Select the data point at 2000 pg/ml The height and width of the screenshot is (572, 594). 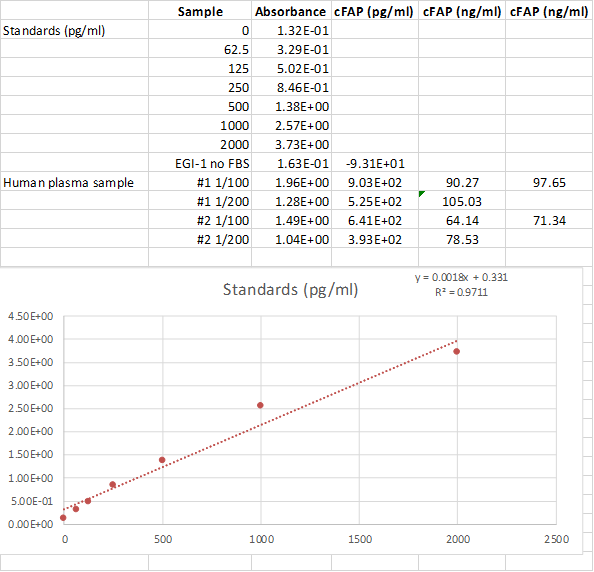(x=456, y=351)
